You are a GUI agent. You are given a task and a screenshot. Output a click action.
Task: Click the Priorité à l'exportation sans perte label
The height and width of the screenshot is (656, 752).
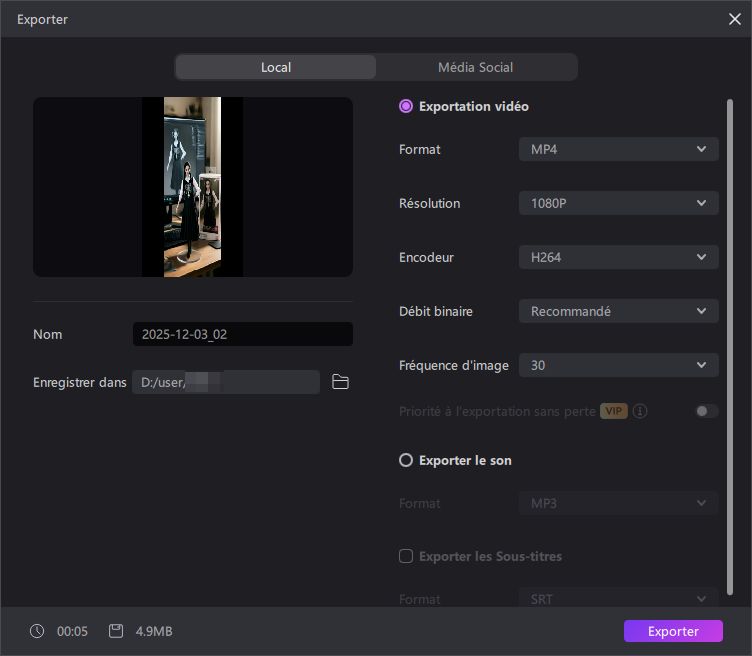coord(497,411)
